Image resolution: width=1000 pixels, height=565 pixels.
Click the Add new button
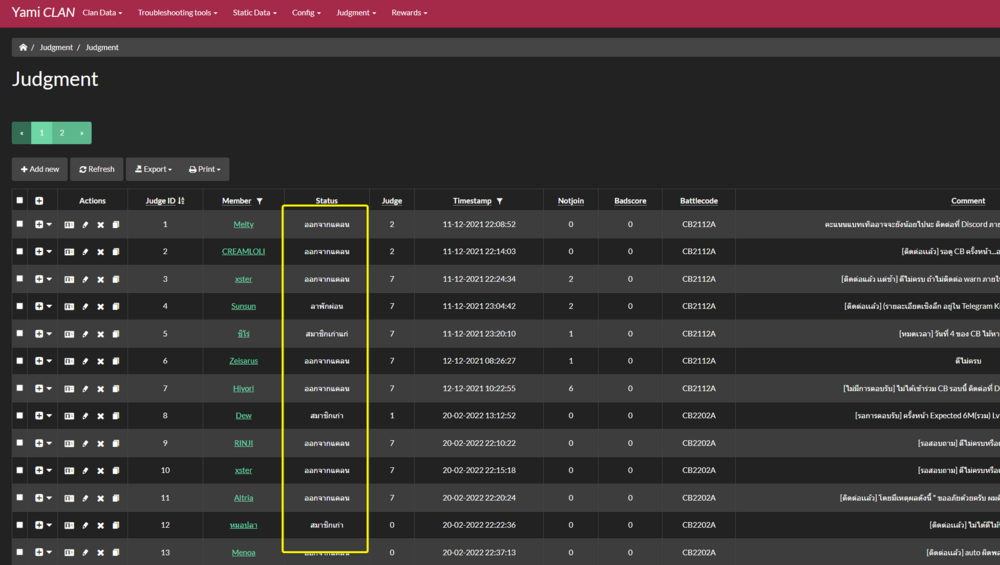[x=40, y=169]
